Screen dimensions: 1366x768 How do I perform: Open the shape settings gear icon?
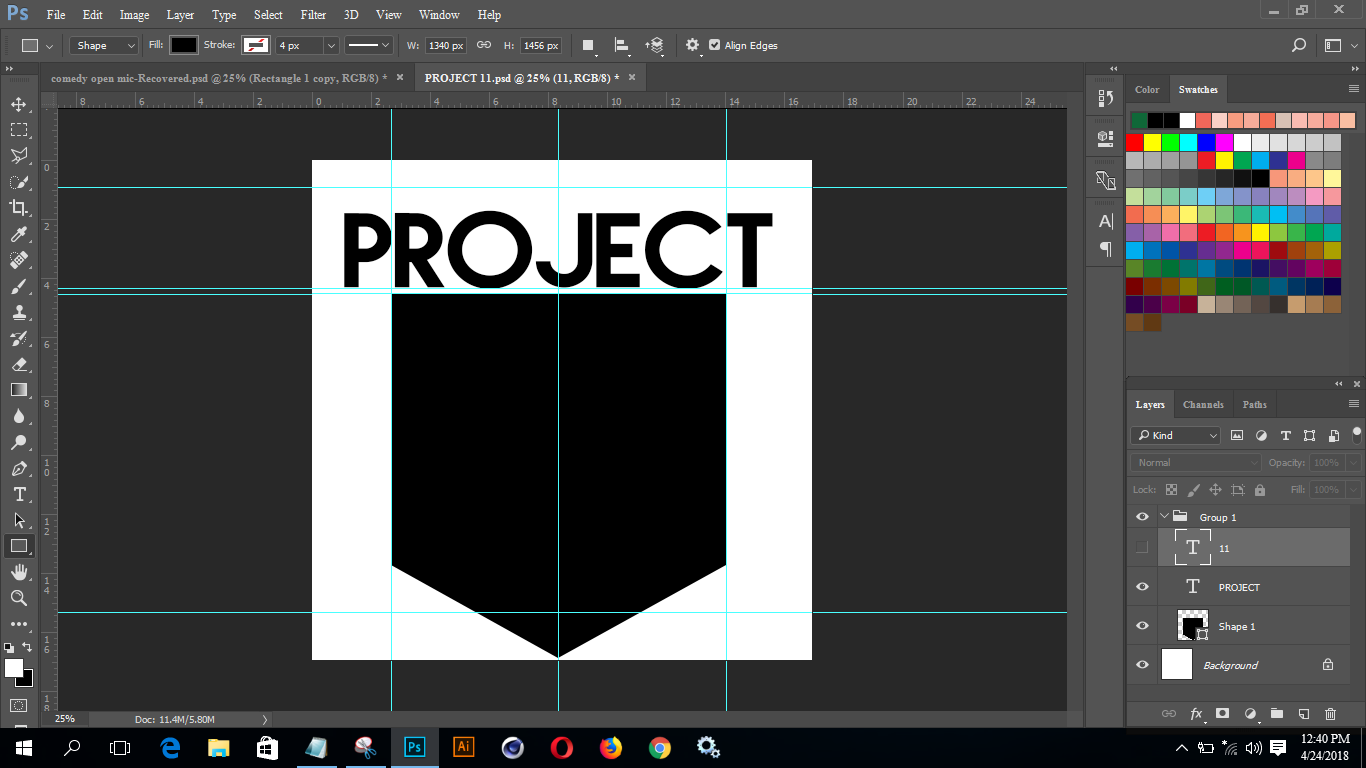point(693,45)
